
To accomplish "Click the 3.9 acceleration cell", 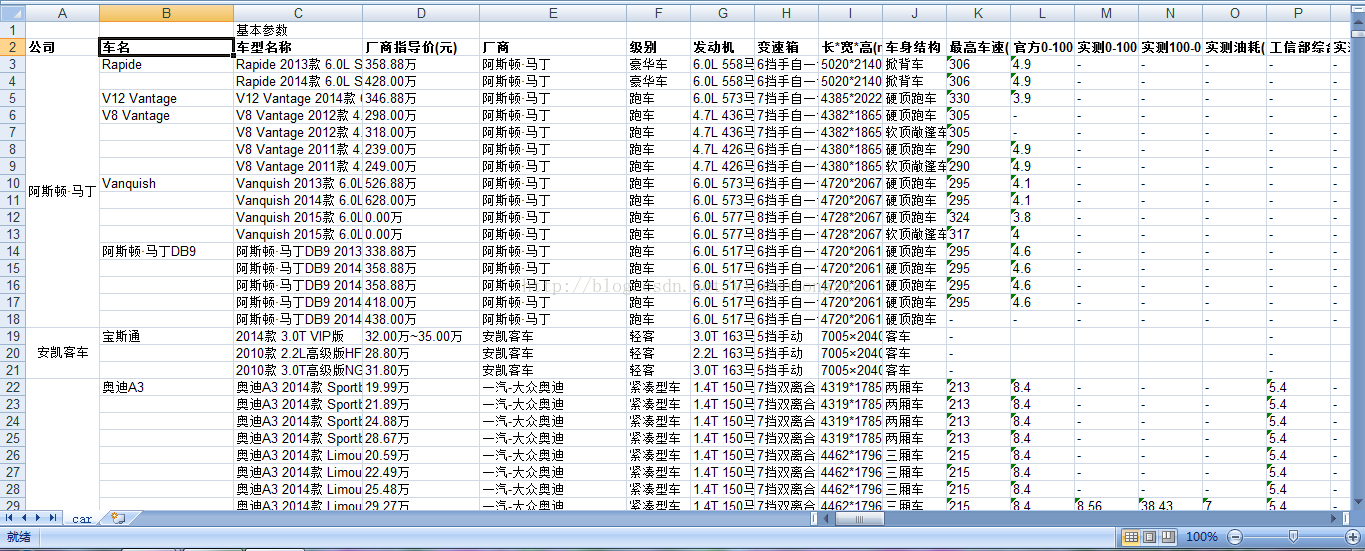I will (x=1042, y=98).
